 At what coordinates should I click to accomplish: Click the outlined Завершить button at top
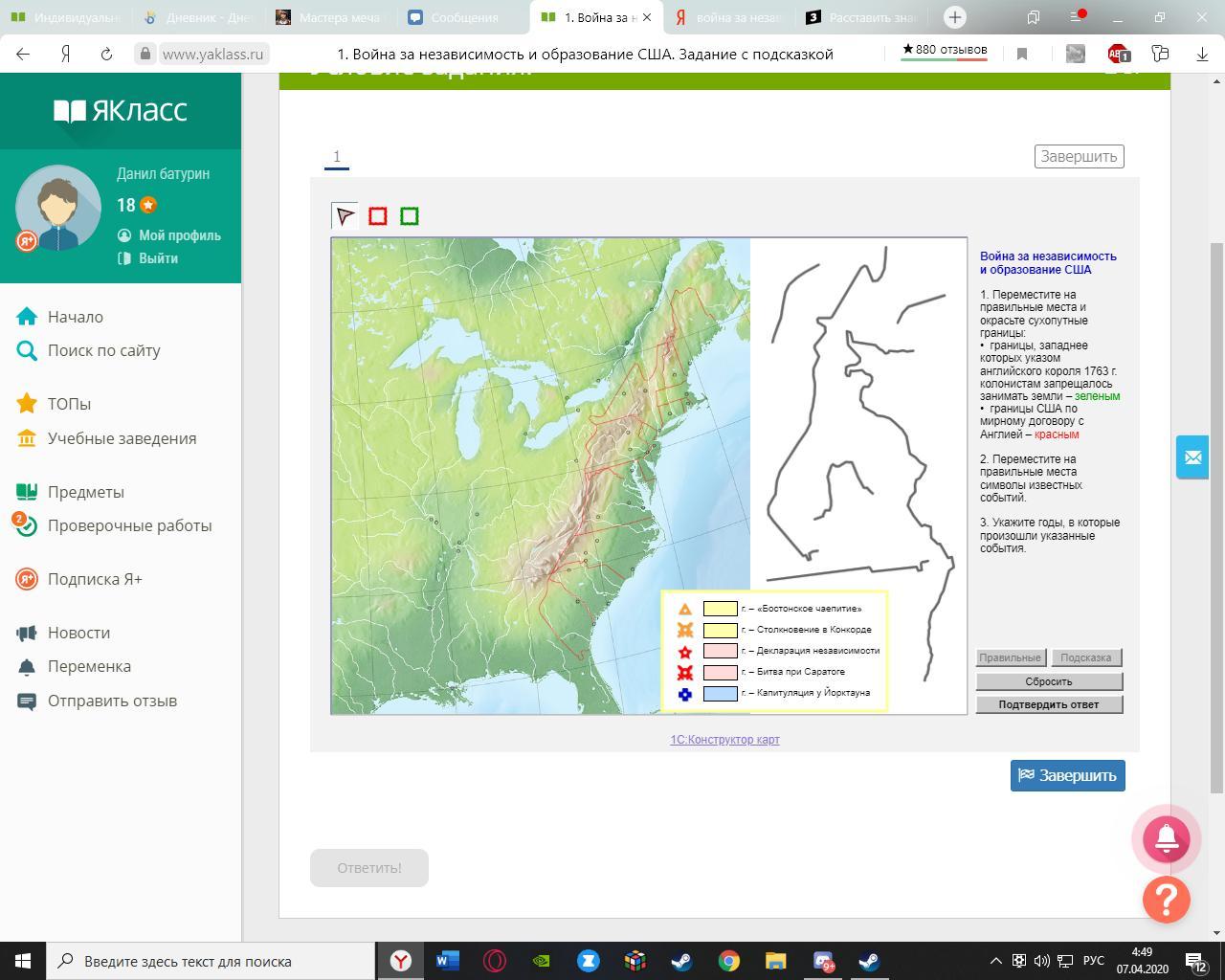tap(1079, 156)
